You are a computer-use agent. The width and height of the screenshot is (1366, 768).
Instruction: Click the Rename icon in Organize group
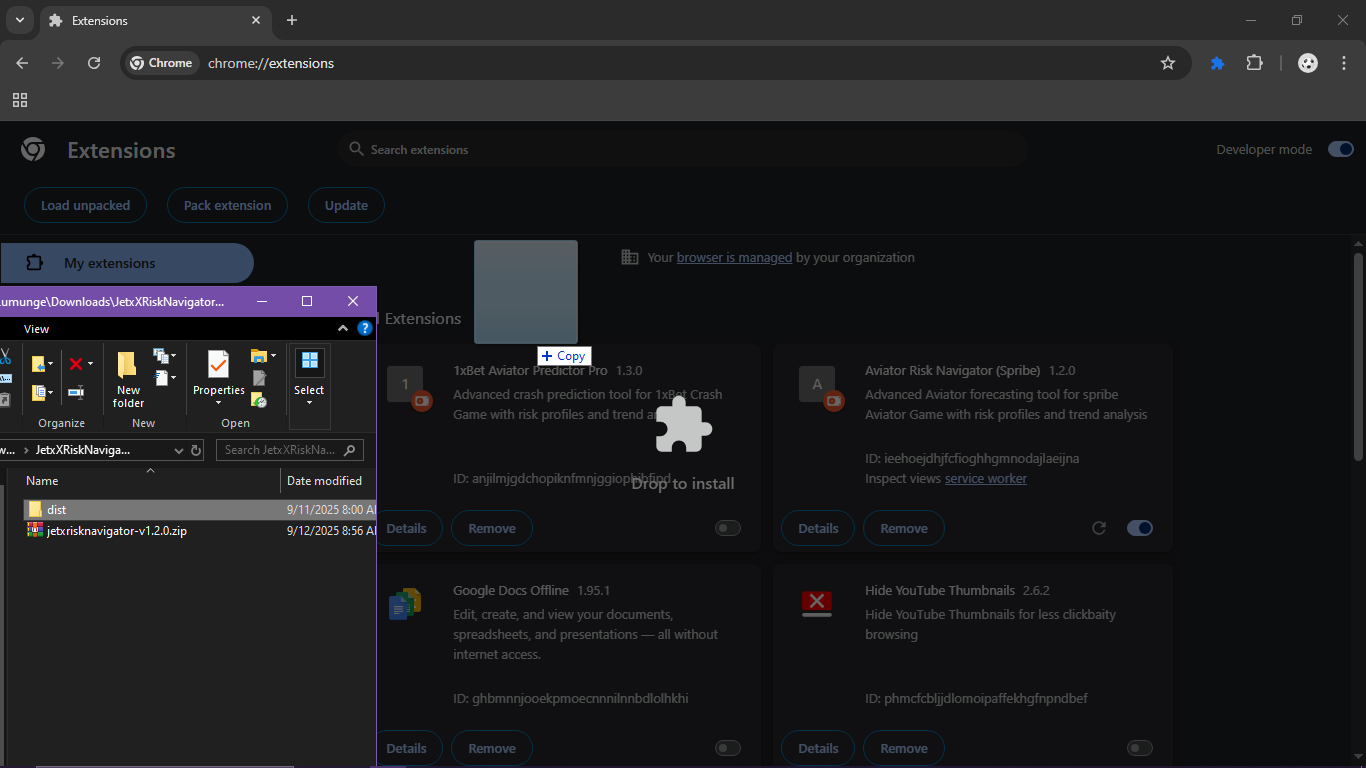(75, 392)
